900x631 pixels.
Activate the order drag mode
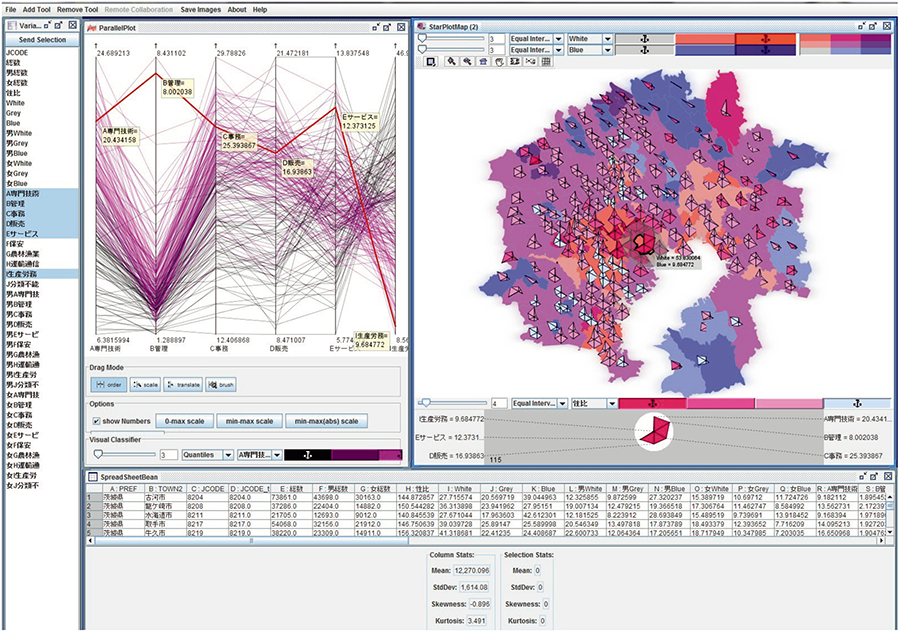(x=109, y=383)
